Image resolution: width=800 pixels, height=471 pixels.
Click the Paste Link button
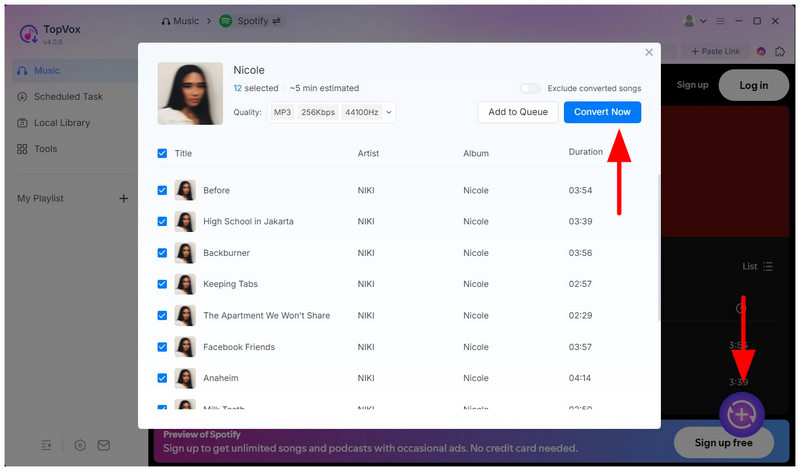click(715, 51)
